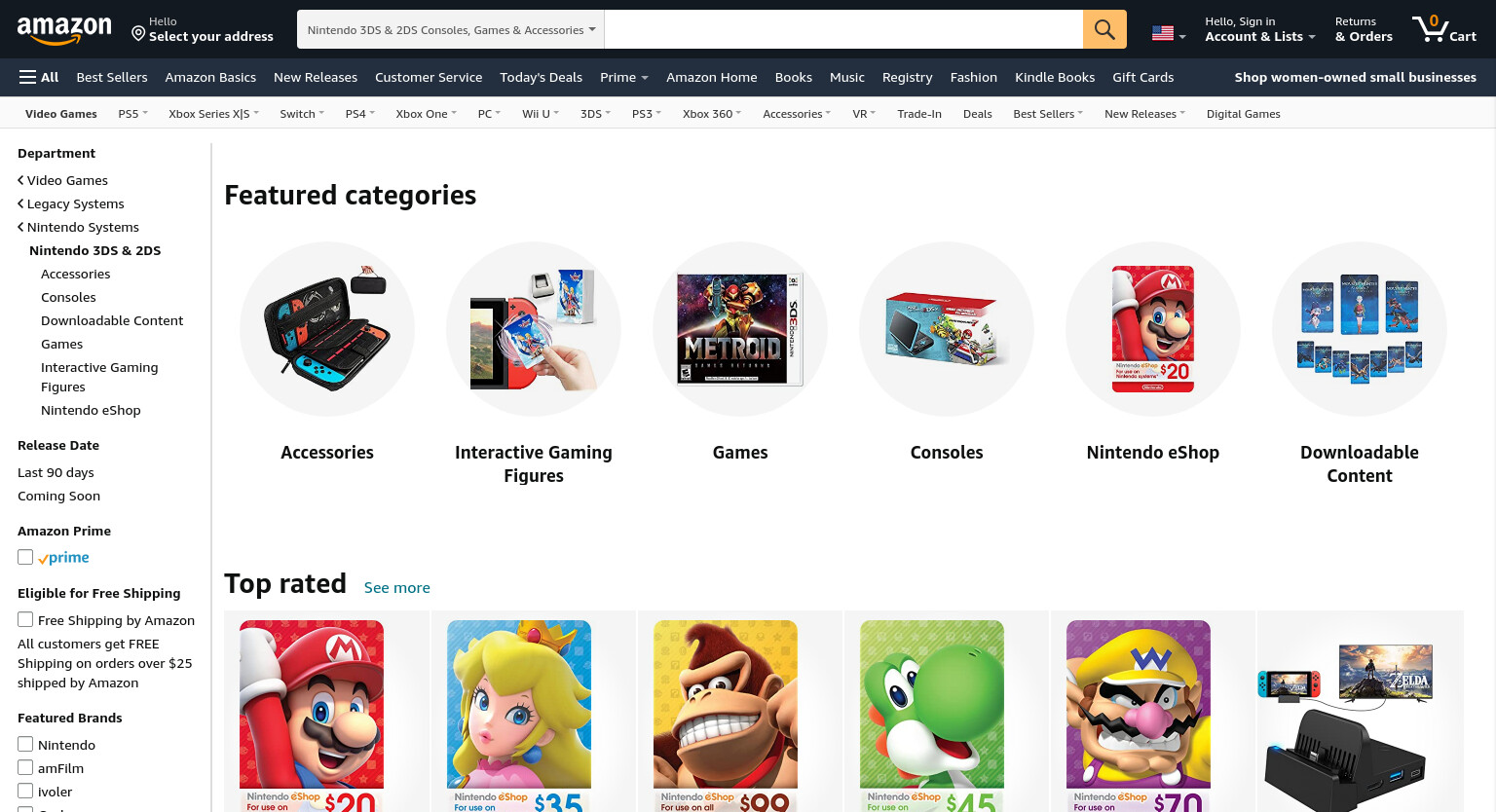Image resolution: width=1496 pixels, height=812 pixels.
Task: Open Today's Deals in navigation bar
Action: tap(541, 77)
